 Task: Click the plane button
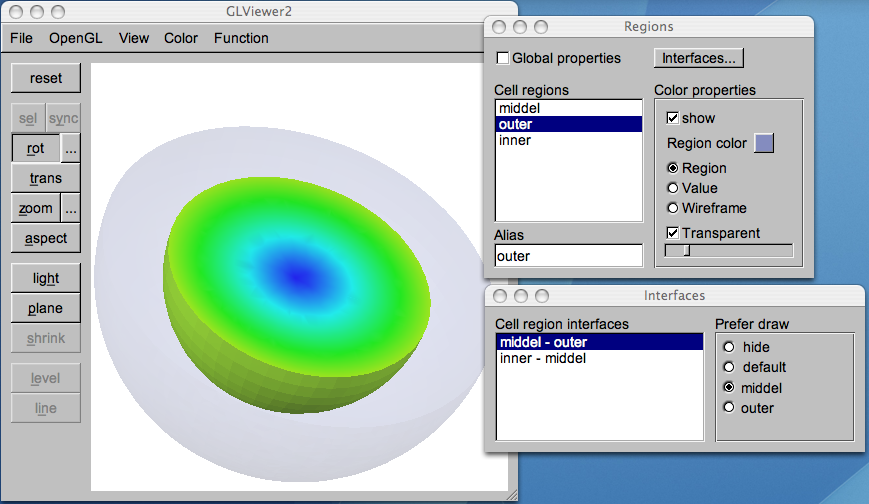45,308
